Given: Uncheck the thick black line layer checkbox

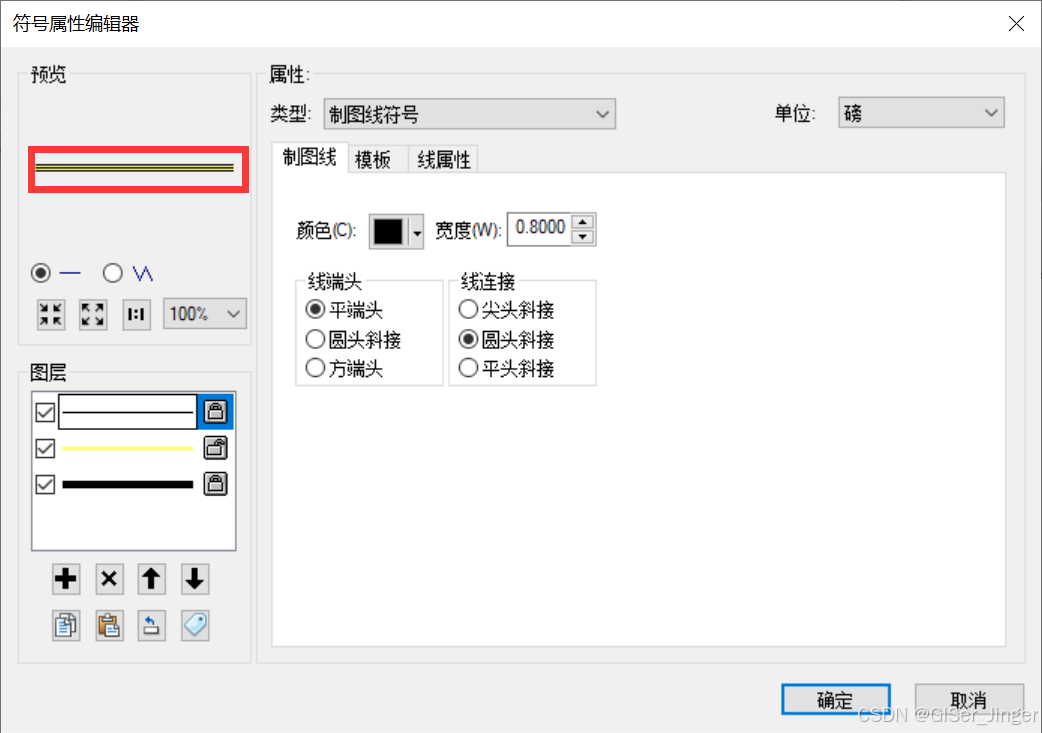Looking at the screenshot, I should [x=45, y=484].
